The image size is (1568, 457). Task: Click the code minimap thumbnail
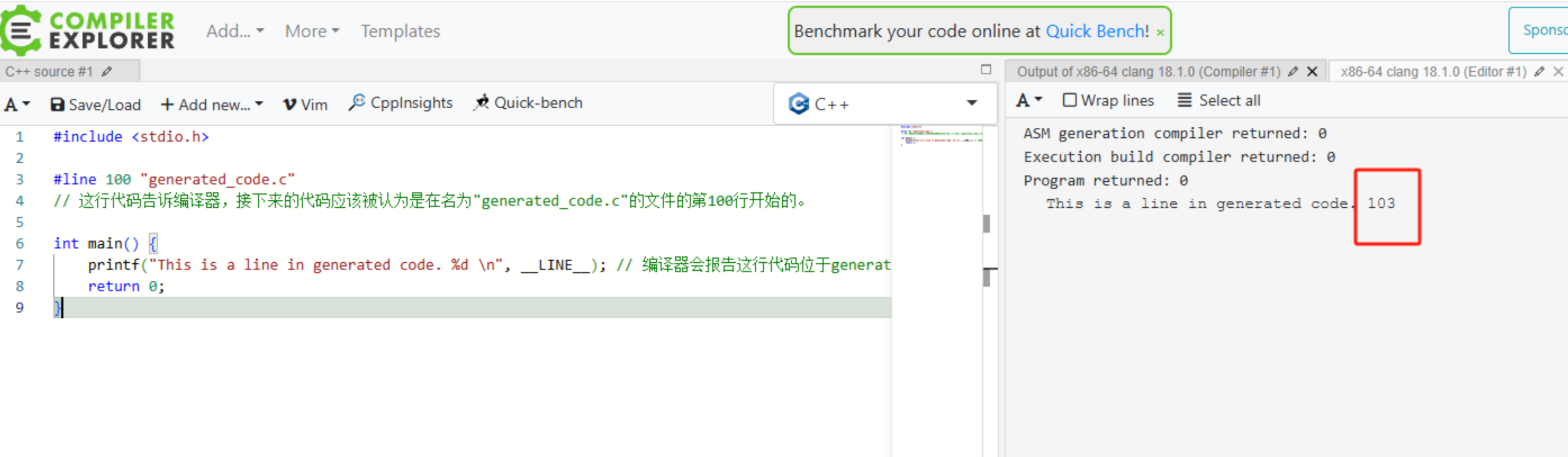tap(941, 135)
